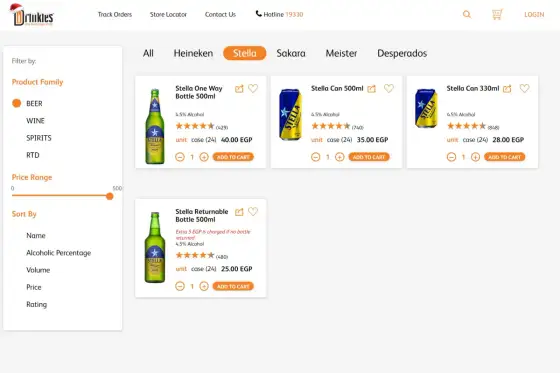Choose unit pricing for Stella Returnable Bottle

tap(181, 269)
